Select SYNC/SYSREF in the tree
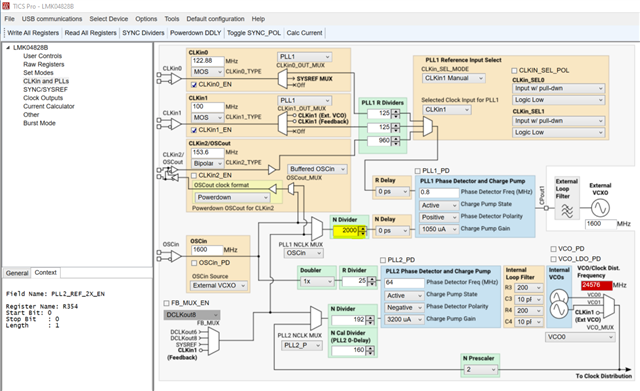640x391 pixels. (x=45, y=89)
